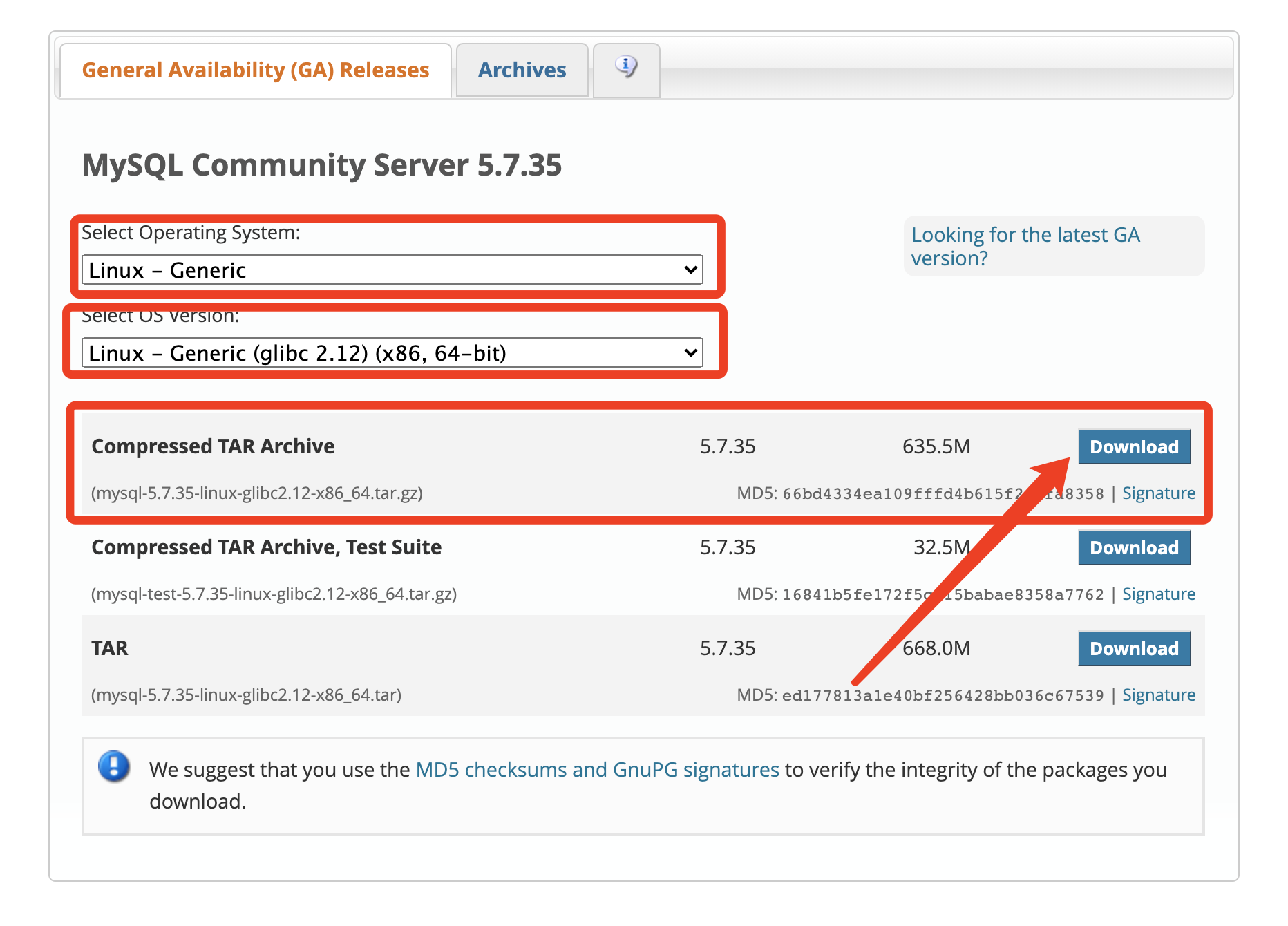Download the Test Suite TAR archive

(x=1134, y=548)
